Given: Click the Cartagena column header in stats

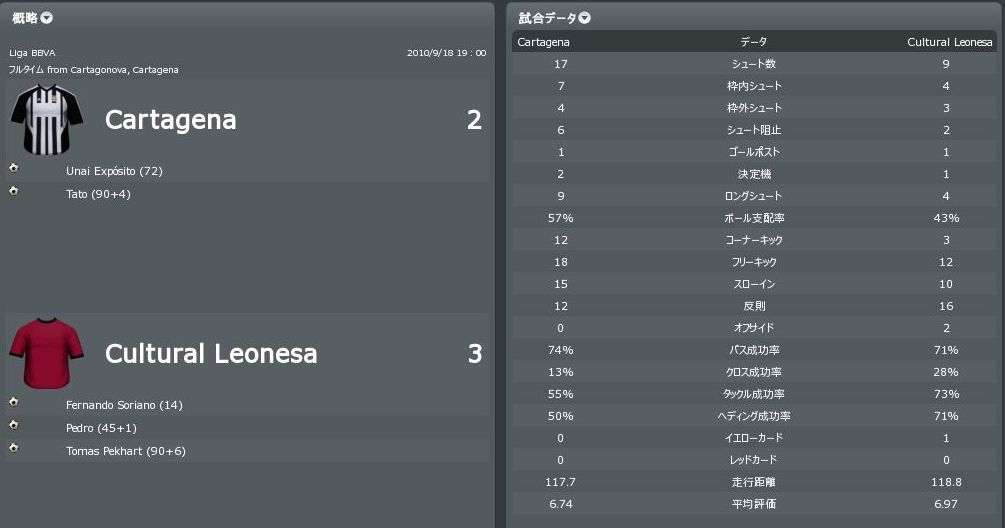Looking at the screenshot, I should [x=544, y=42].
